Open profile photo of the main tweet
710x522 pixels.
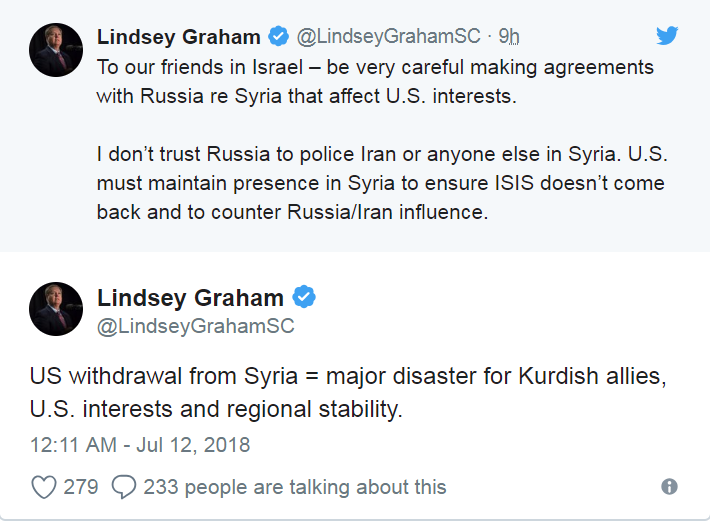(x=56, y=309)
